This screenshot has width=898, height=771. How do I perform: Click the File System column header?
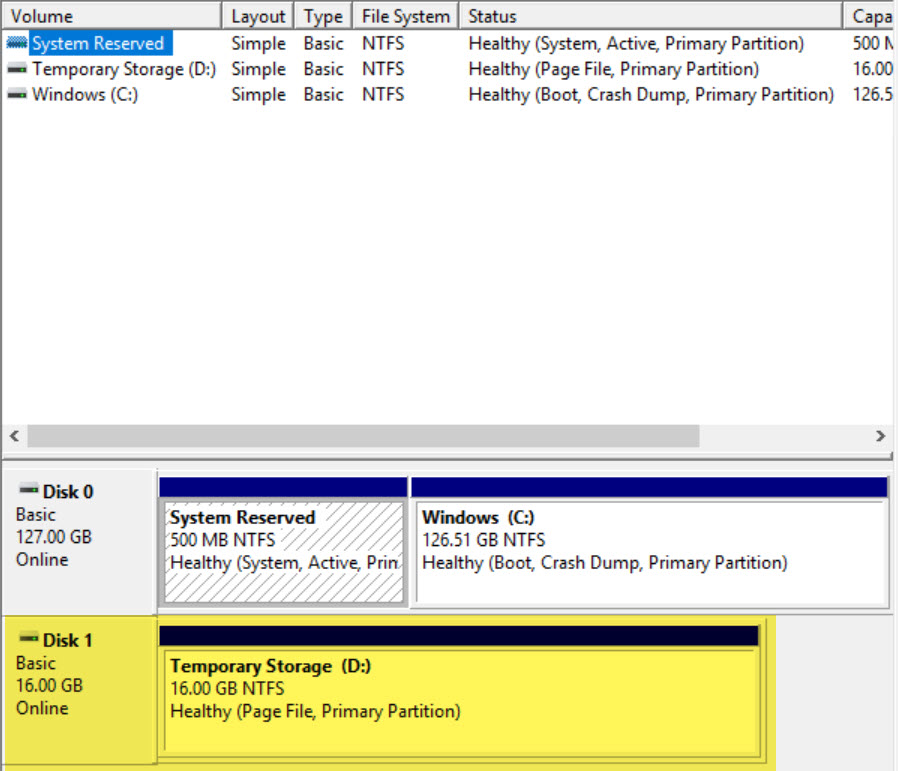404,15
